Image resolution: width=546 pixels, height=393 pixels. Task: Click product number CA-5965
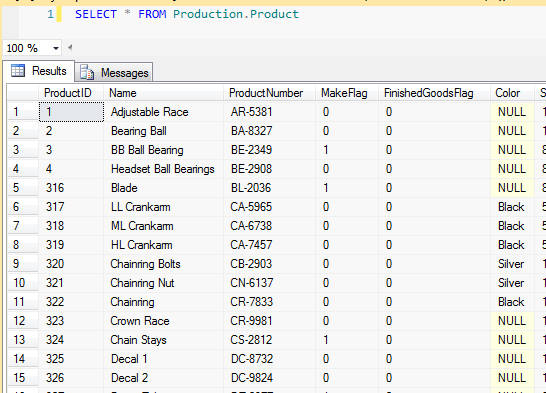(269, 207)
